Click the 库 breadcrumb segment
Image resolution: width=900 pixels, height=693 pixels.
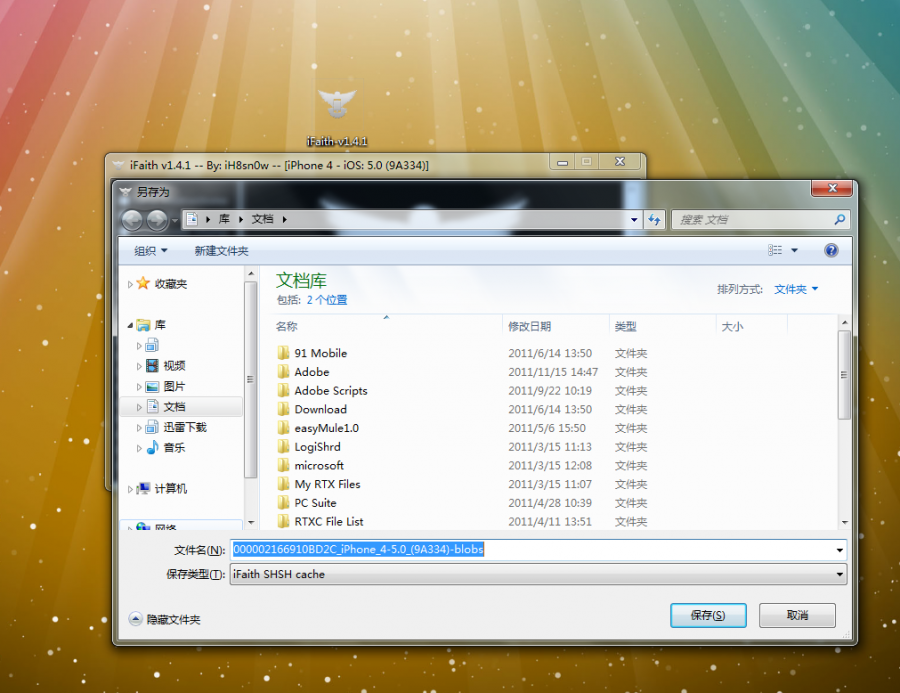coord(224,219)
